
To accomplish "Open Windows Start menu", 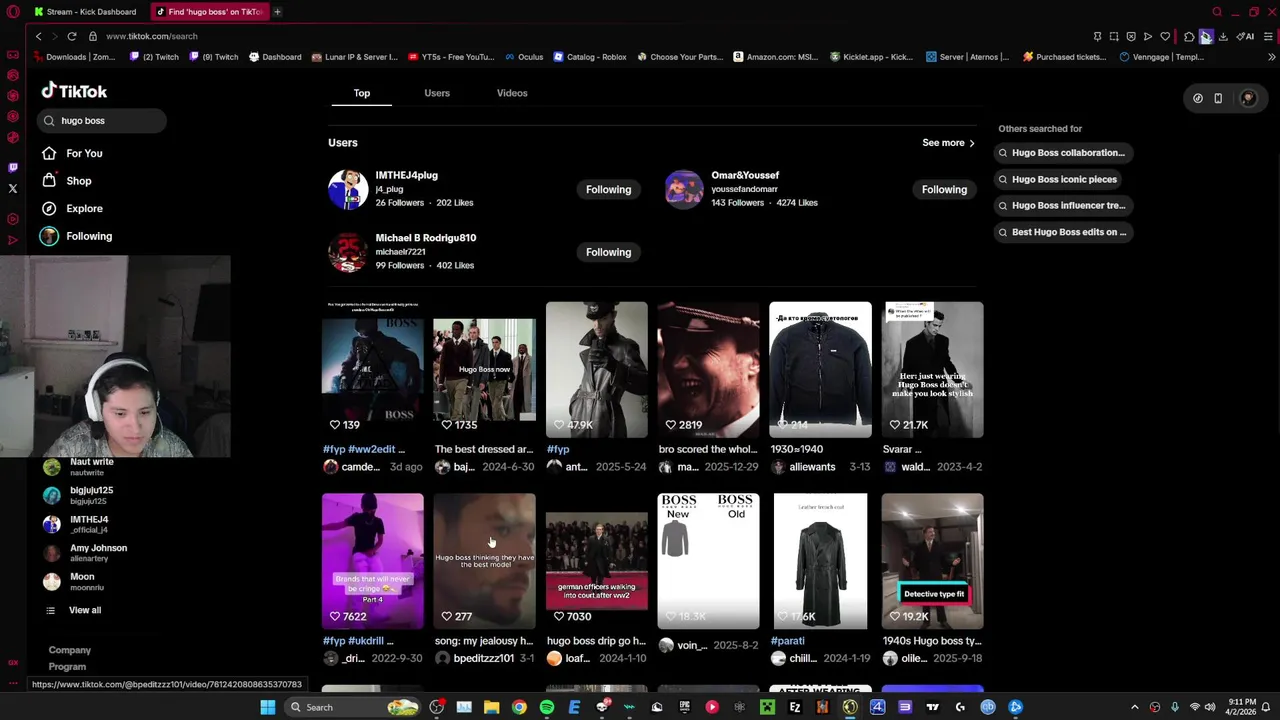I will pyautogui.click(x=268, y=707).
